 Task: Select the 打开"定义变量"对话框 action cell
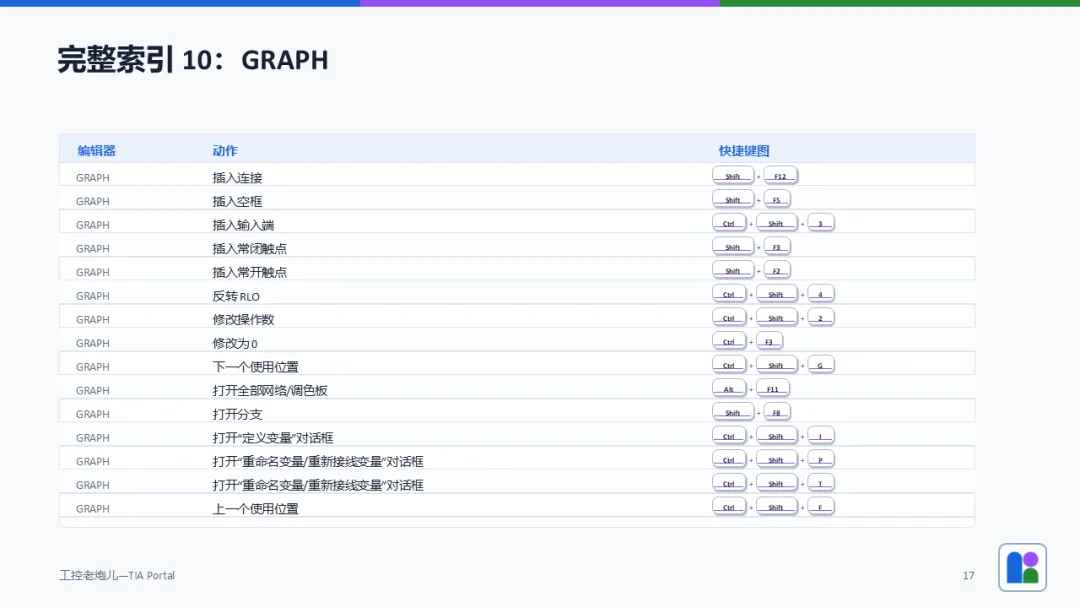point(273,438)
